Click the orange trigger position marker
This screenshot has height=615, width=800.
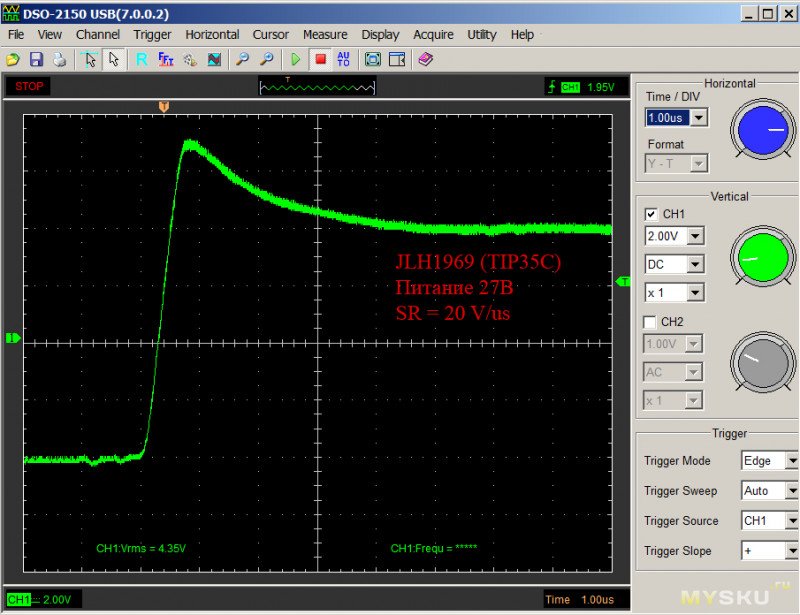point(164,105)
